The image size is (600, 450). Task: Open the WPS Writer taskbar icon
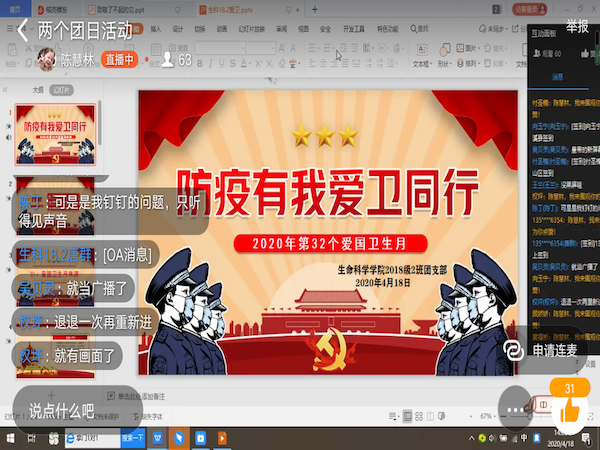coord(157,439)
